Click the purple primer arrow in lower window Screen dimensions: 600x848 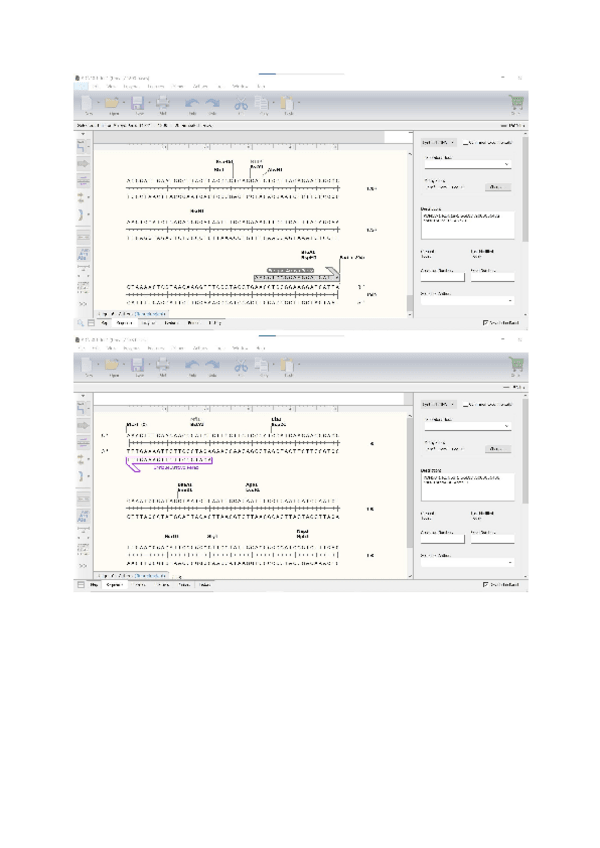169,464
